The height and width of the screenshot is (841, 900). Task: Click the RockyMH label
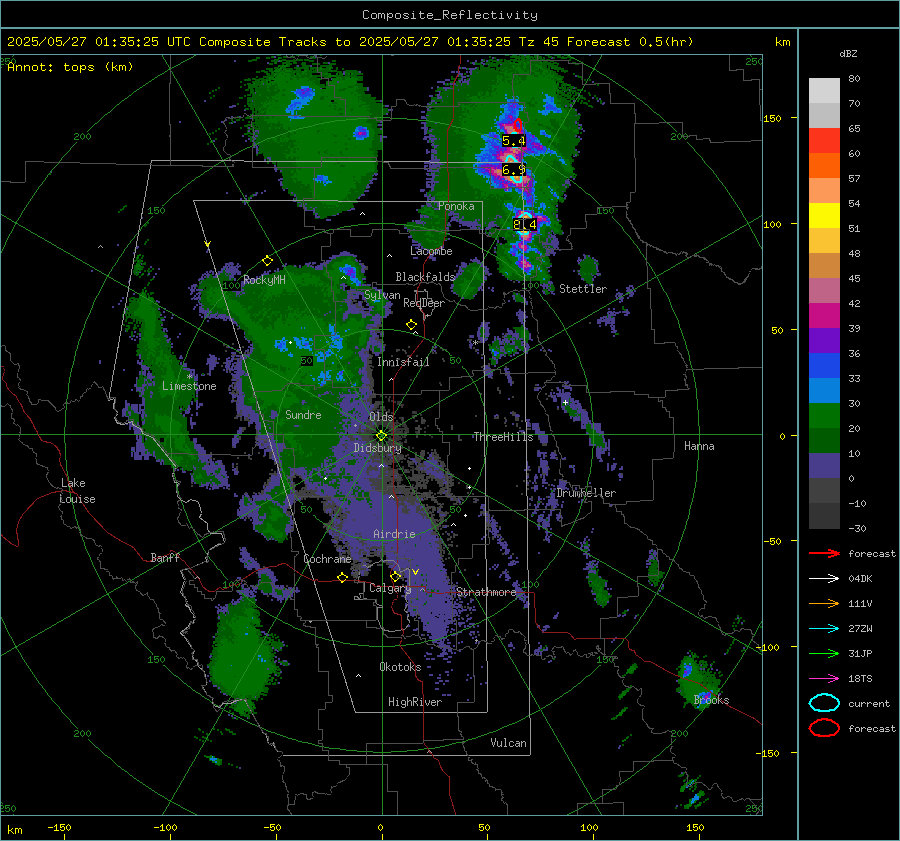click(264, 280)
